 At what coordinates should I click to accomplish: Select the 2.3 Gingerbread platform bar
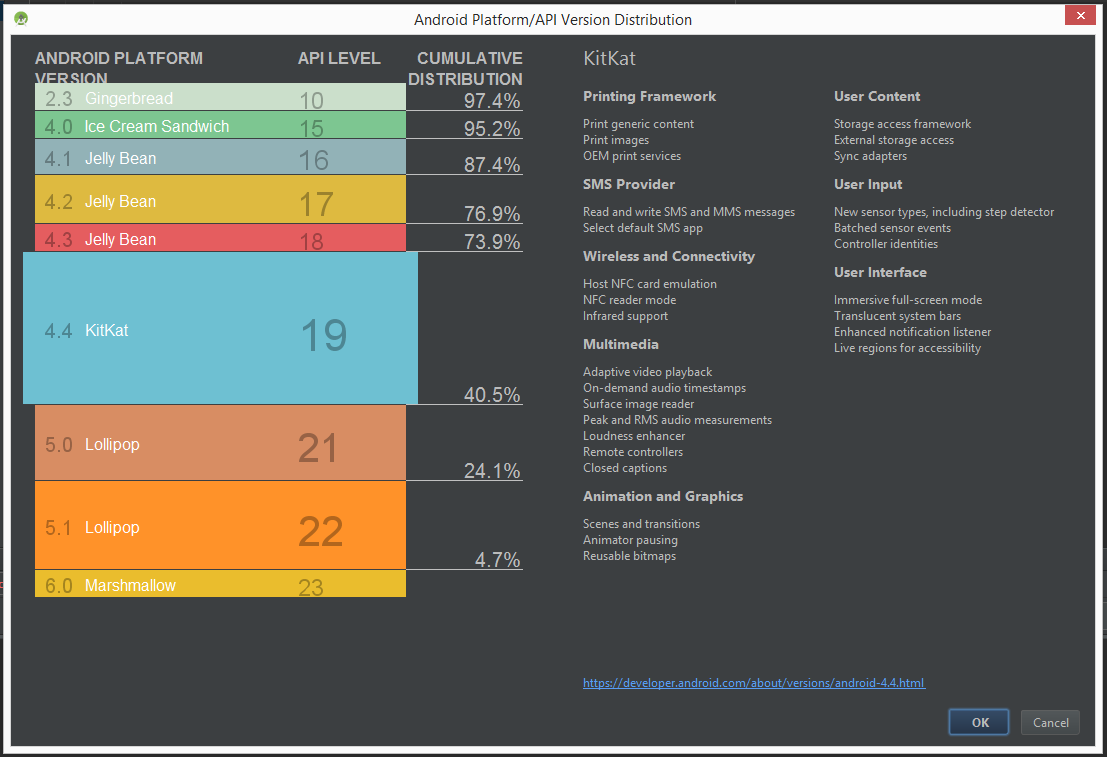(x=220, y=97)
